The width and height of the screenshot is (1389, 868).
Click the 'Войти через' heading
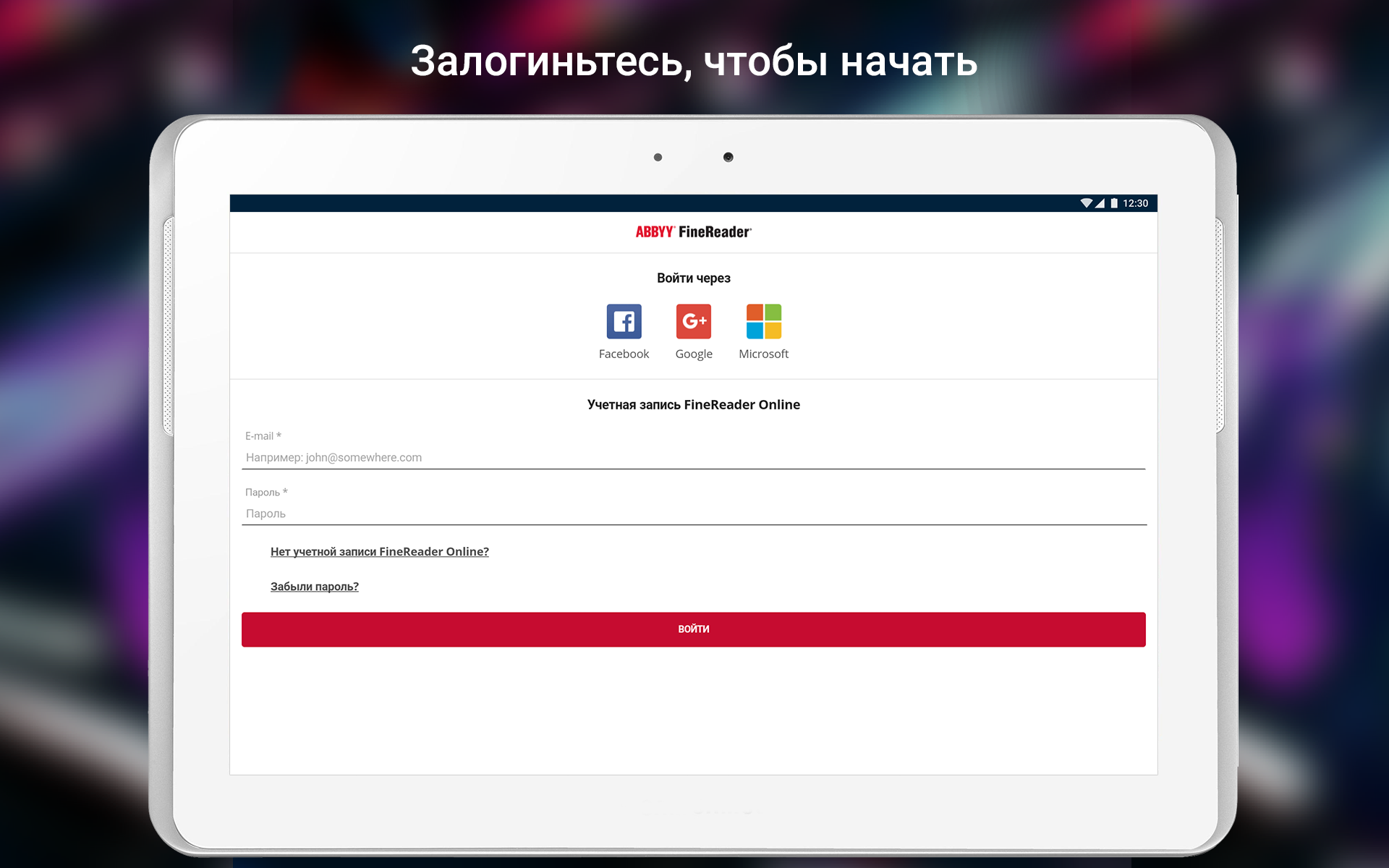point(694,278)
